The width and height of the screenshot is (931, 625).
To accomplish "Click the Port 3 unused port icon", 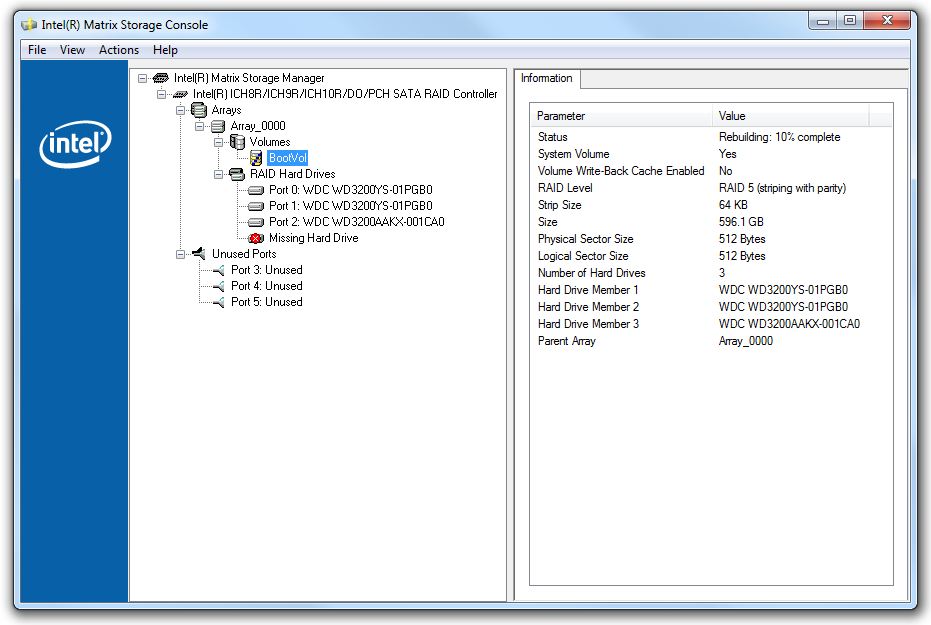I will click(218, 270).
